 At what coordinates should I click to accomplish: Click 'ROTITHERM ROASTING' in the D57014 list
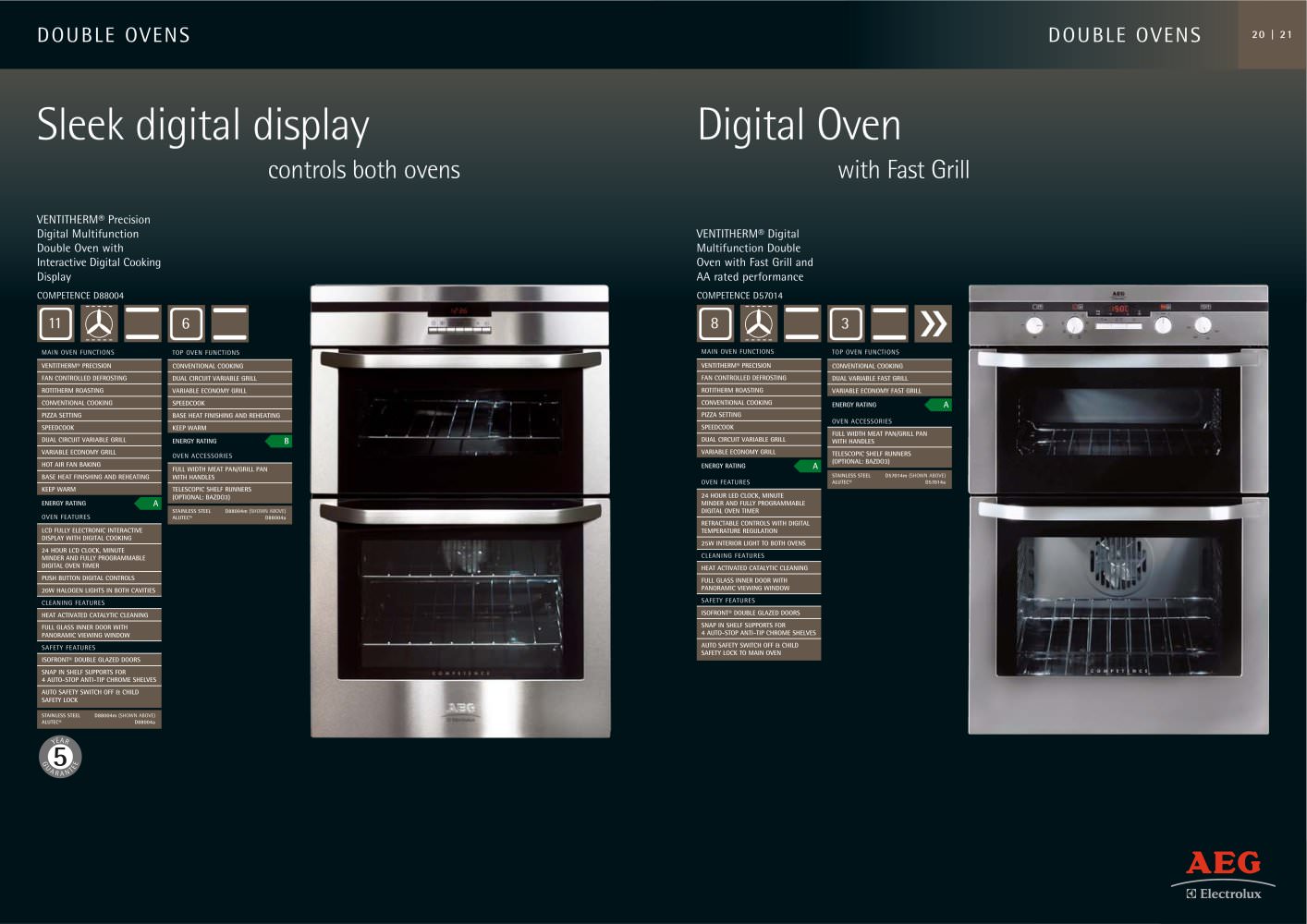tap(759, 390)
